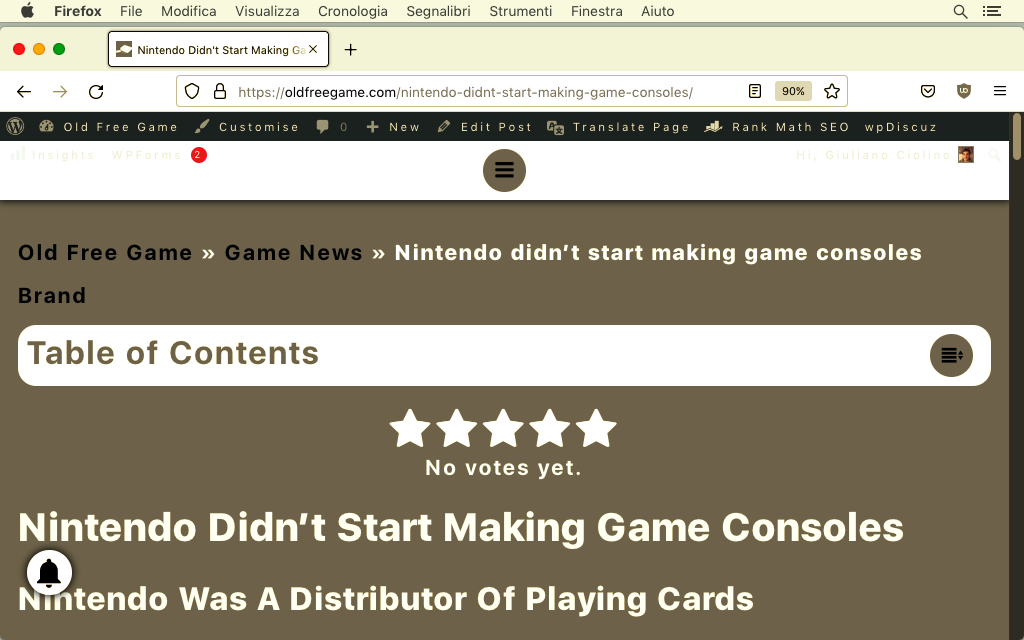Click the user avatar thumbnail
Viewport: 1024px width, 640px height.
coord(966,155)
